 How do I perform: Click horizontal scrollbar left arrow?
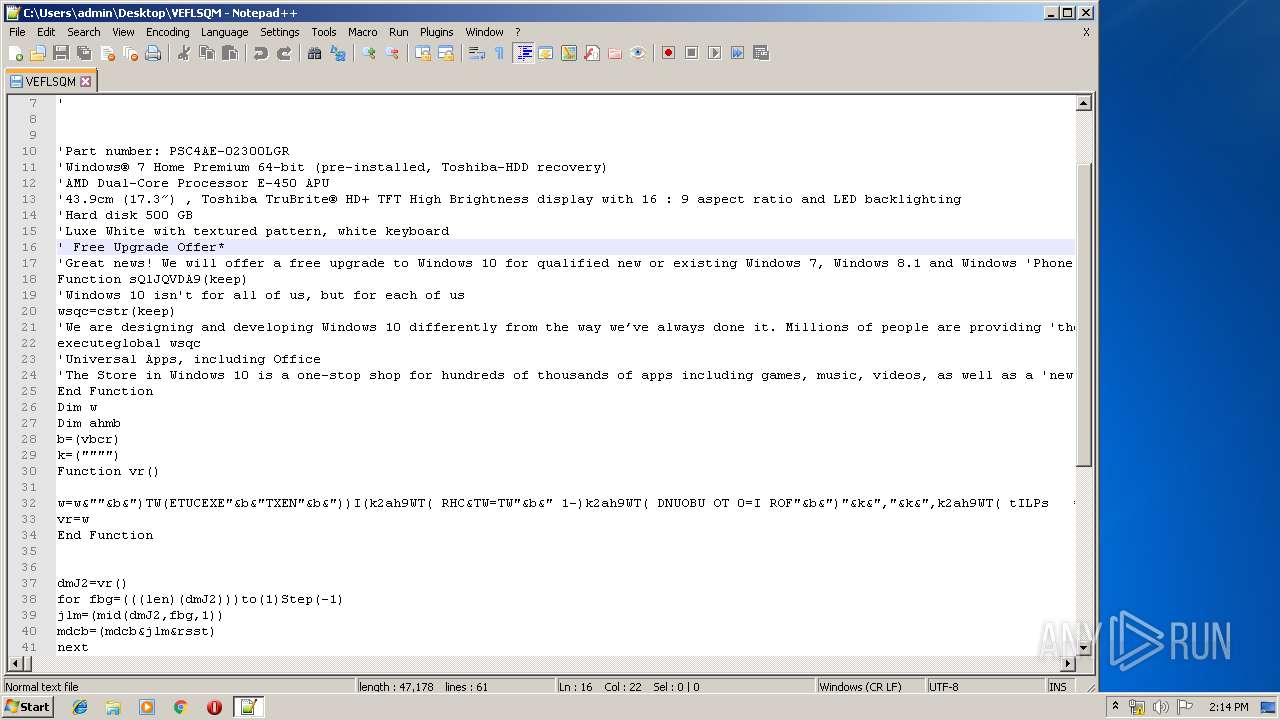(15, 663)
